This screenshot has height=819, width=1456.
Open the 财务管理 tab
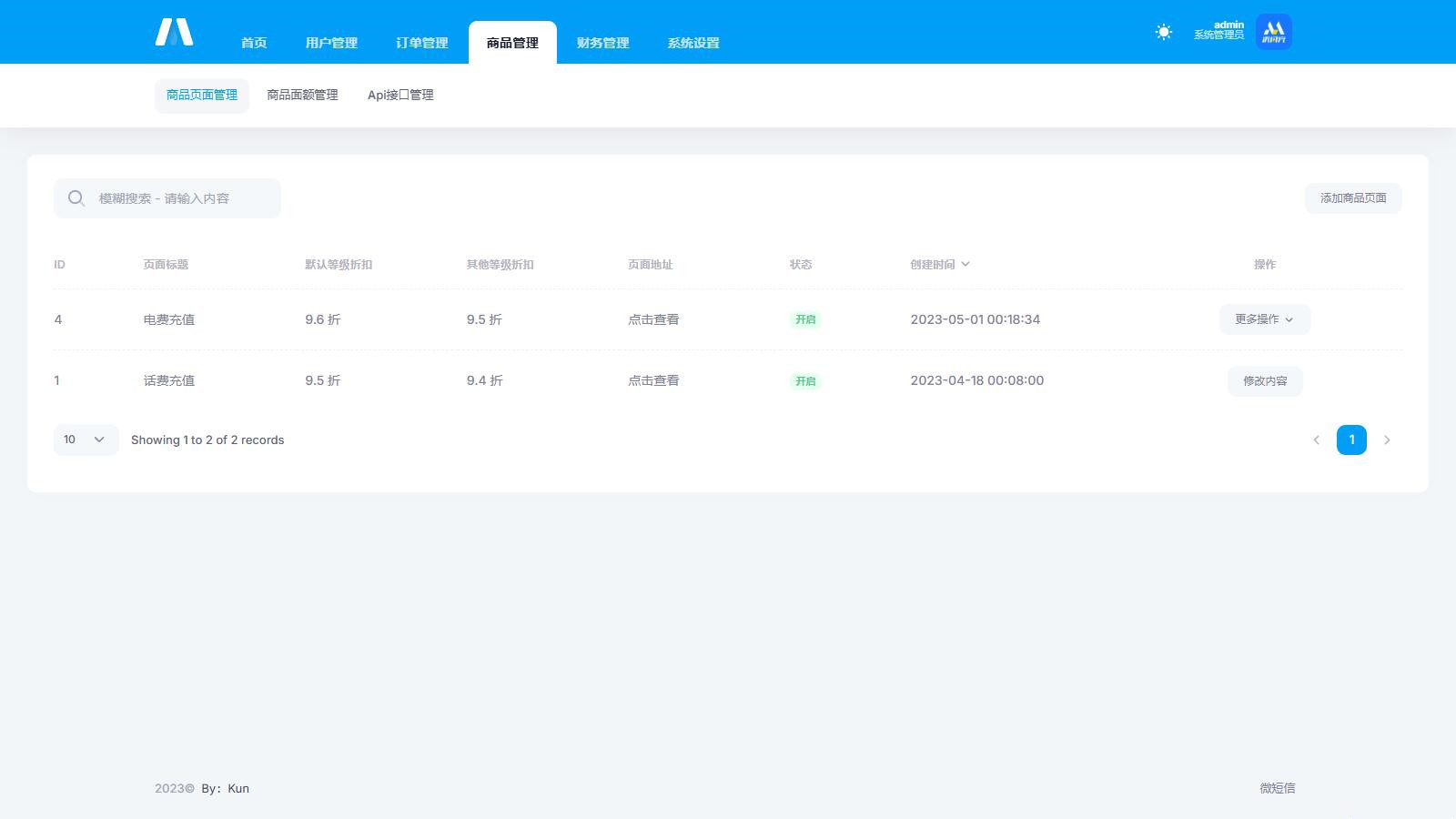pyautogui.click(x=602, y=43)
